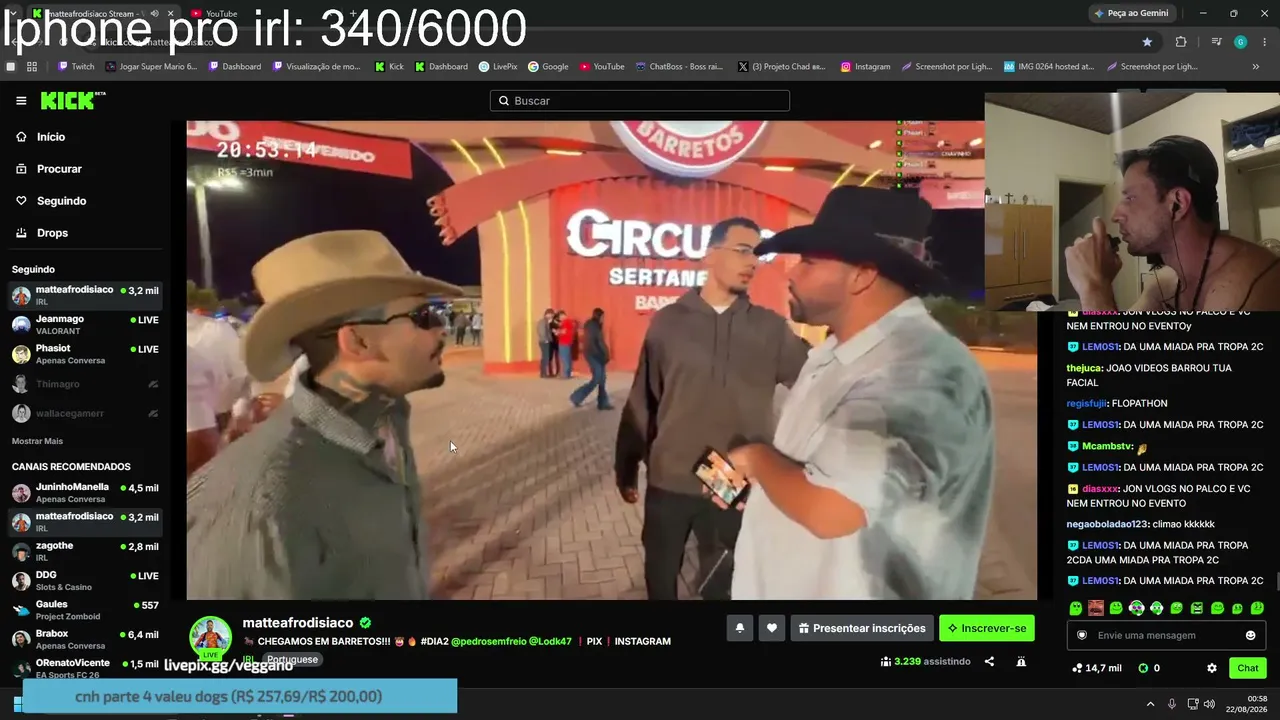Open followed channel matteafrodisiaco under Seguindo
Viewport: 1280px width, 720px height.
(85, 295)
